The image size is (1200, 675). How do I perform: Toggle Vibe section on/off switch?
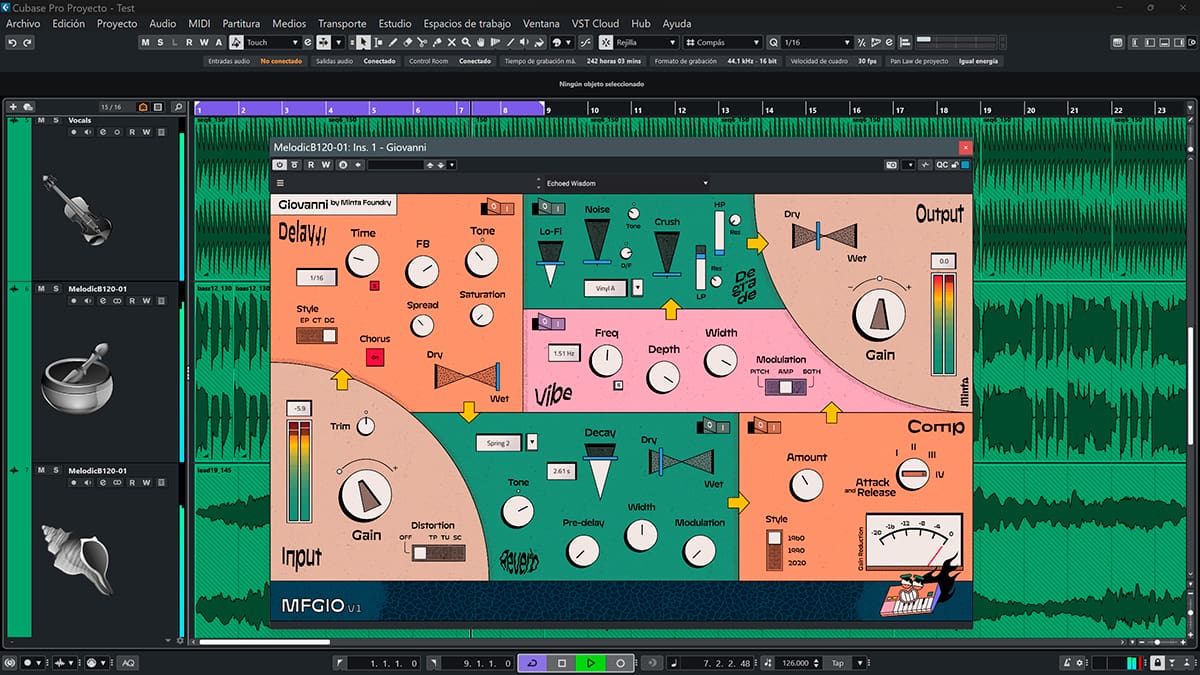tap(550, 322)
